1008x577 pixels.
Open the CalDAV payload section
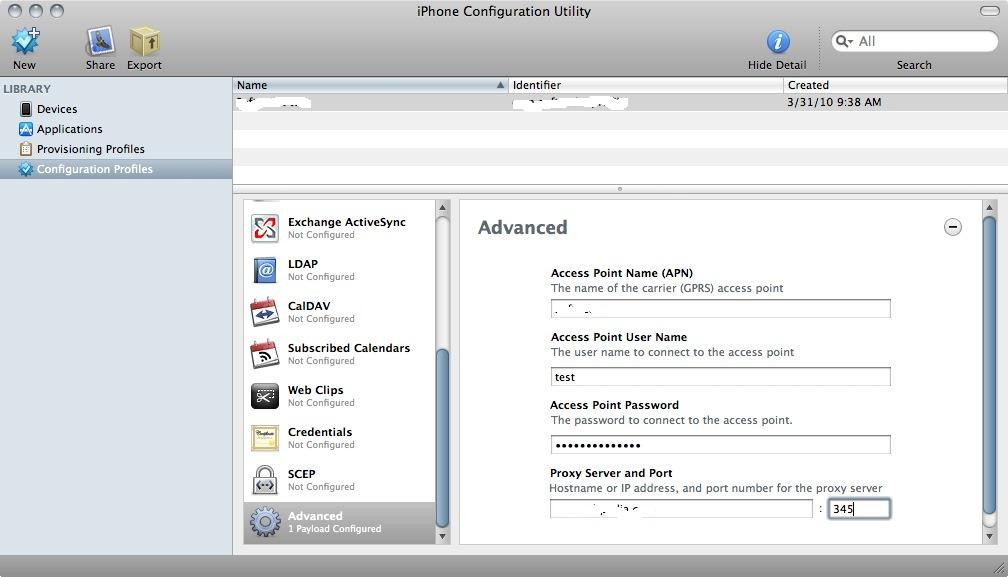click(339, 312)
